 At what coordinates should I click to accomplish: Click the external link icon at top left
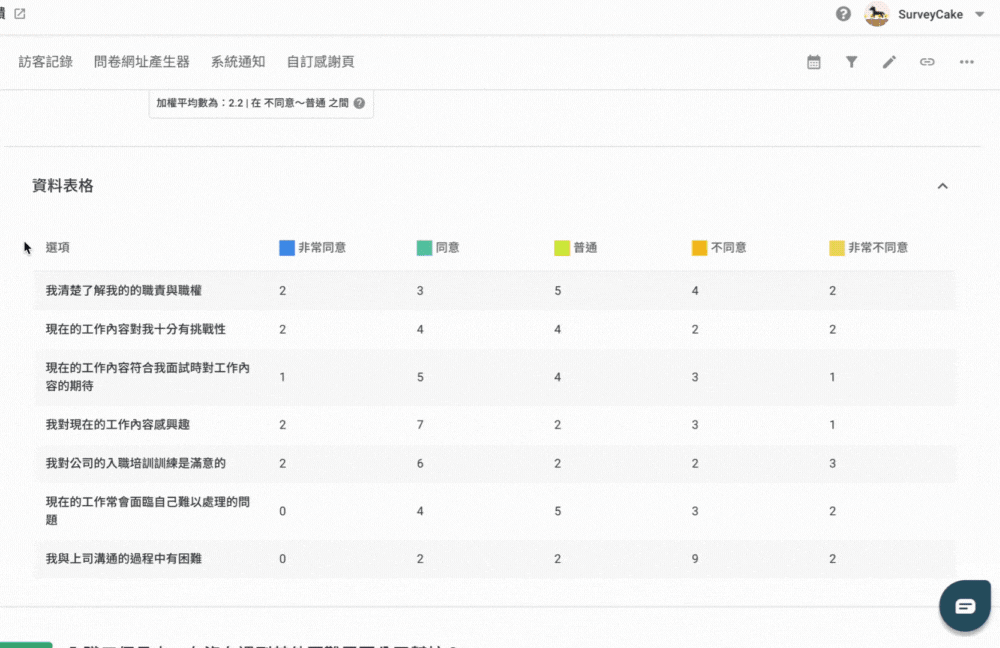click(20, 14)
